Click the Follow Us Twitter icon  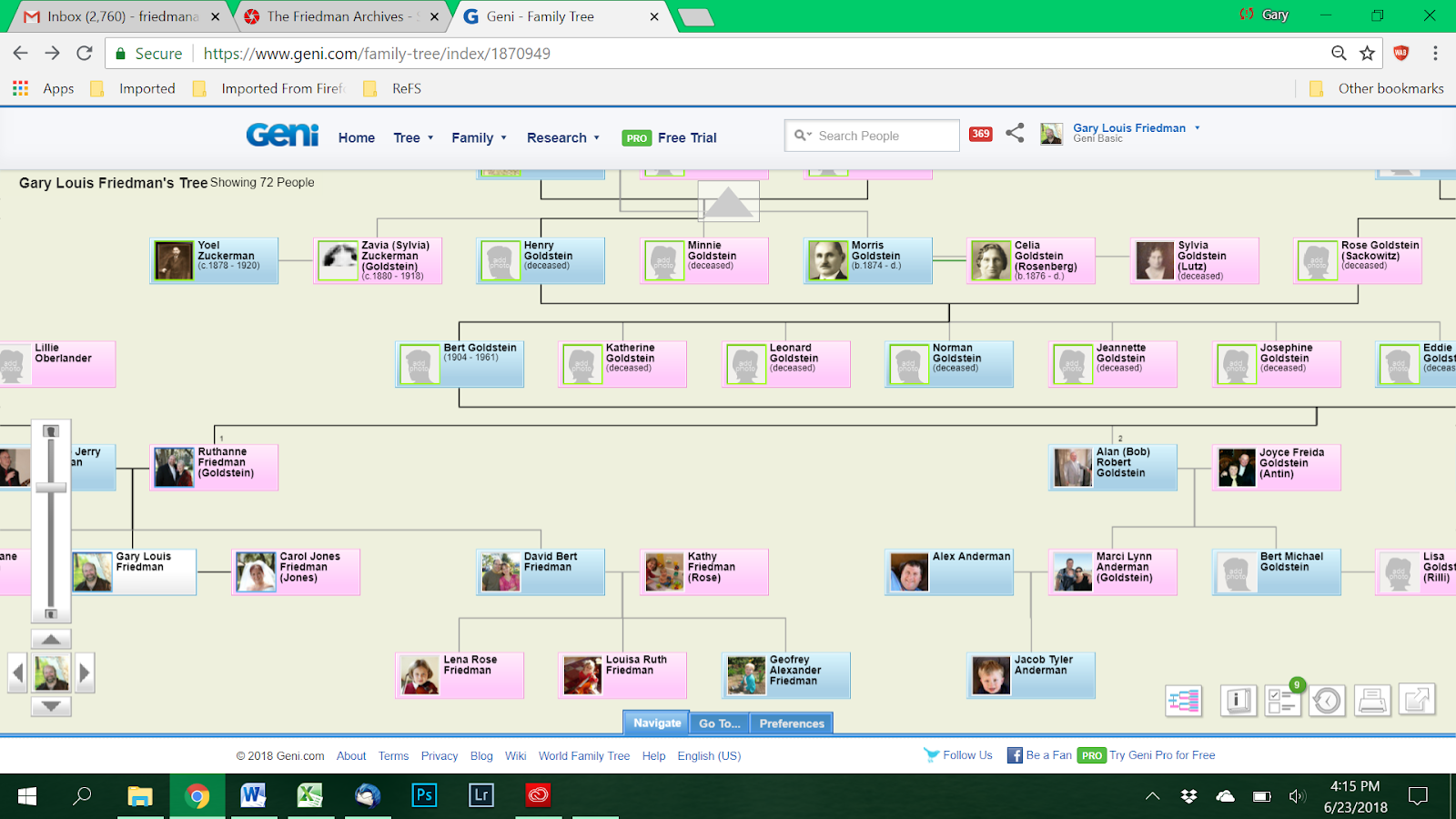click(x=932, y=754)
